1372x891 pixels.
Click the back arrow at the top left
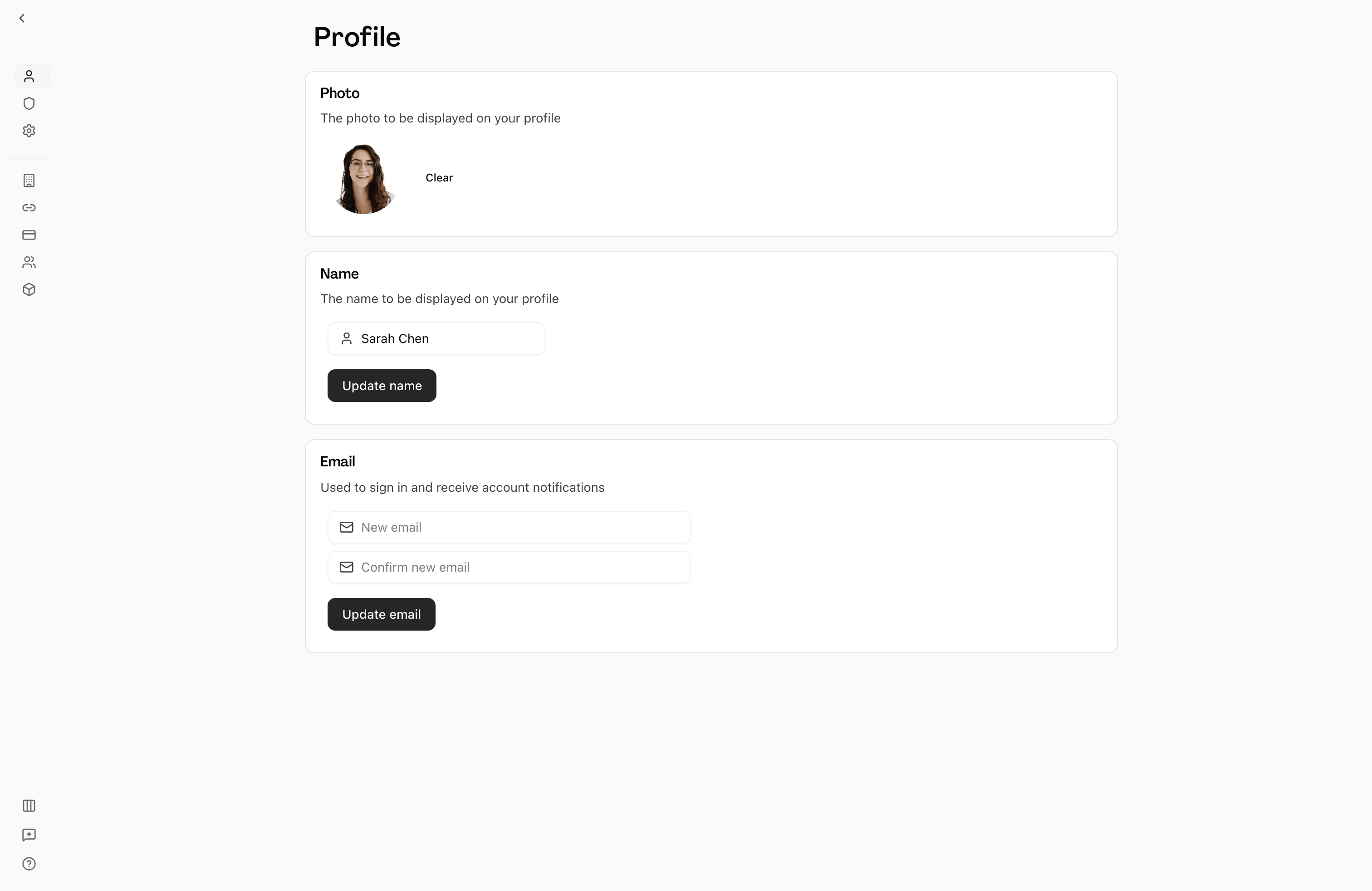tap(22, 18)
